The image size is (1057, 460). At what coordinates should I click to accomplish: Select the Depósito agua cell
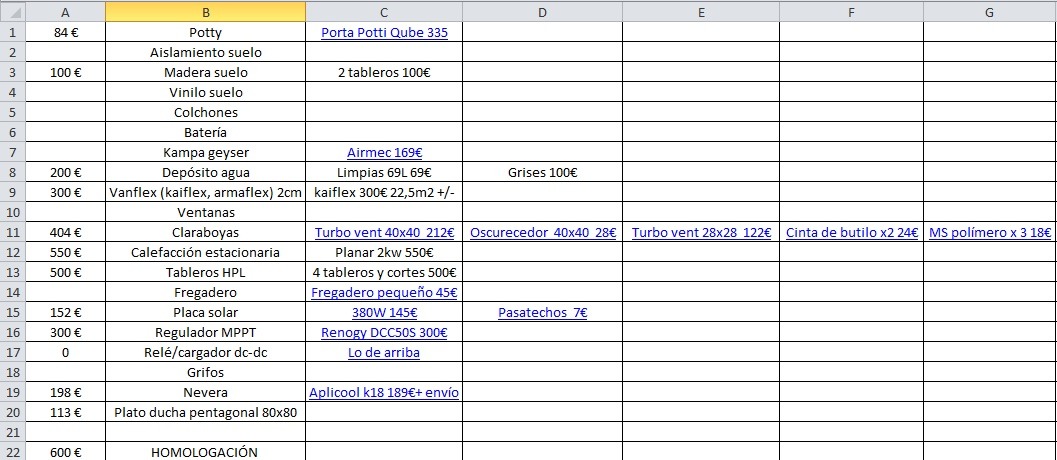click(206, 172)
